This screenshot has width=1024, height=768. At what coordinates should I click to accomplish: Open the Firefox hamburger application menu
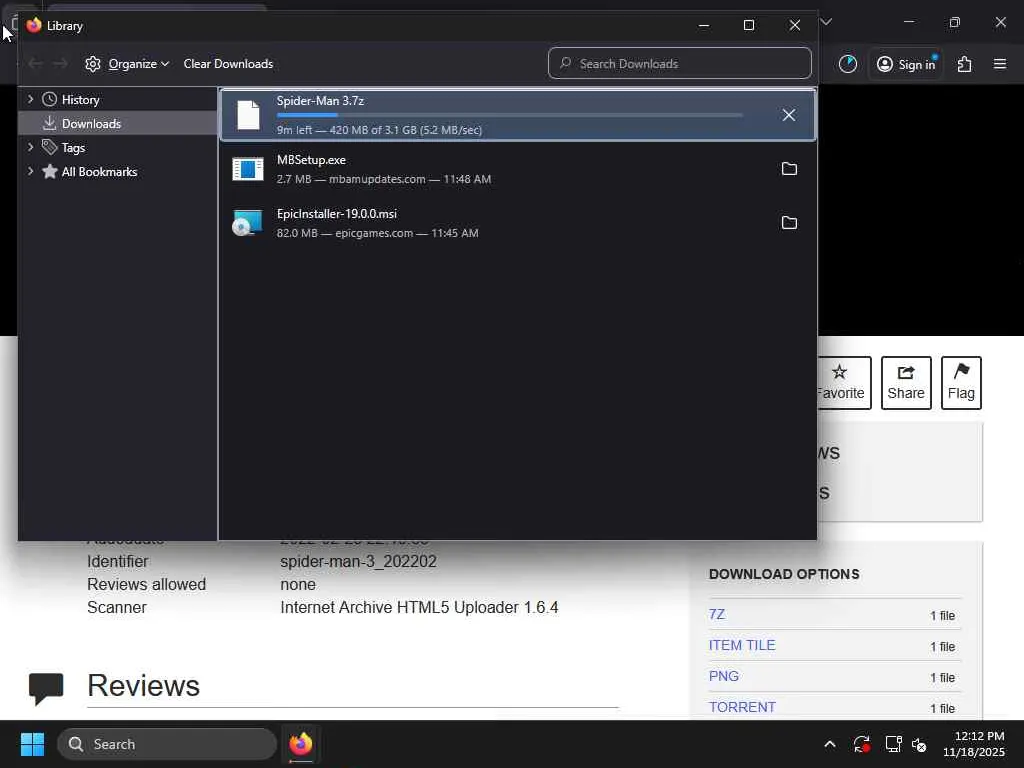click(1000, 64)
